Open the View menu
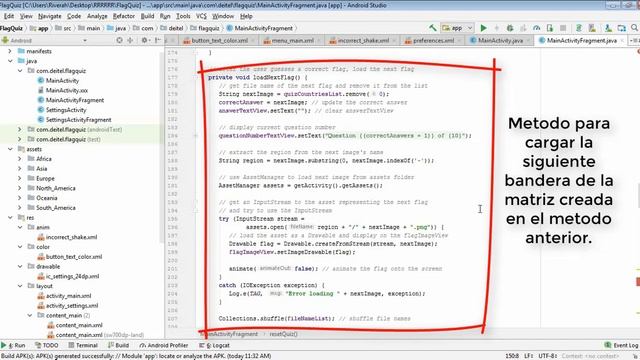The width and height of the screenshot is (640, 360). point(26,16)
